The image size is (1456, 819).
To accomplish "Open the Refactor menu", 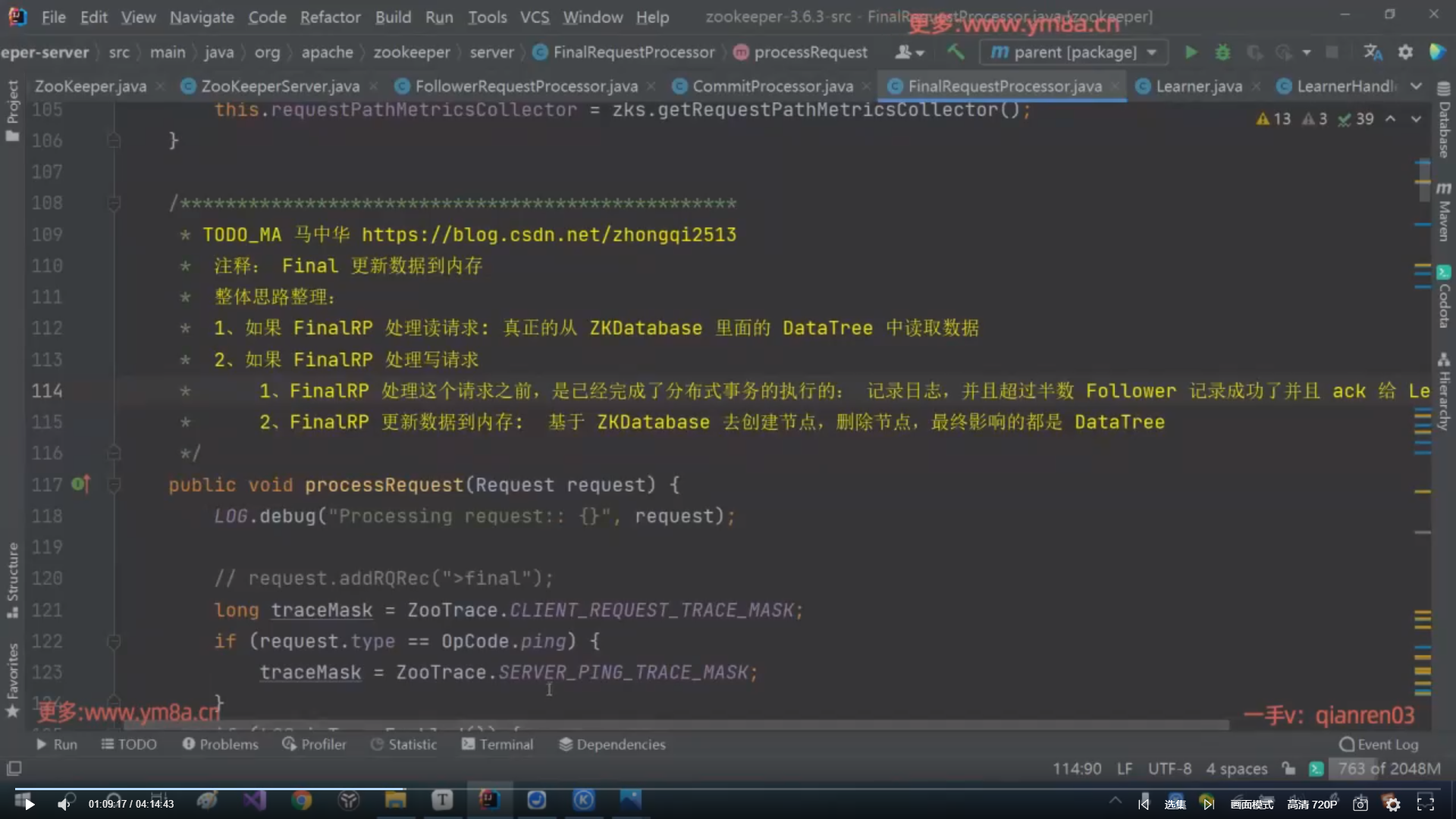I will 330,17.
